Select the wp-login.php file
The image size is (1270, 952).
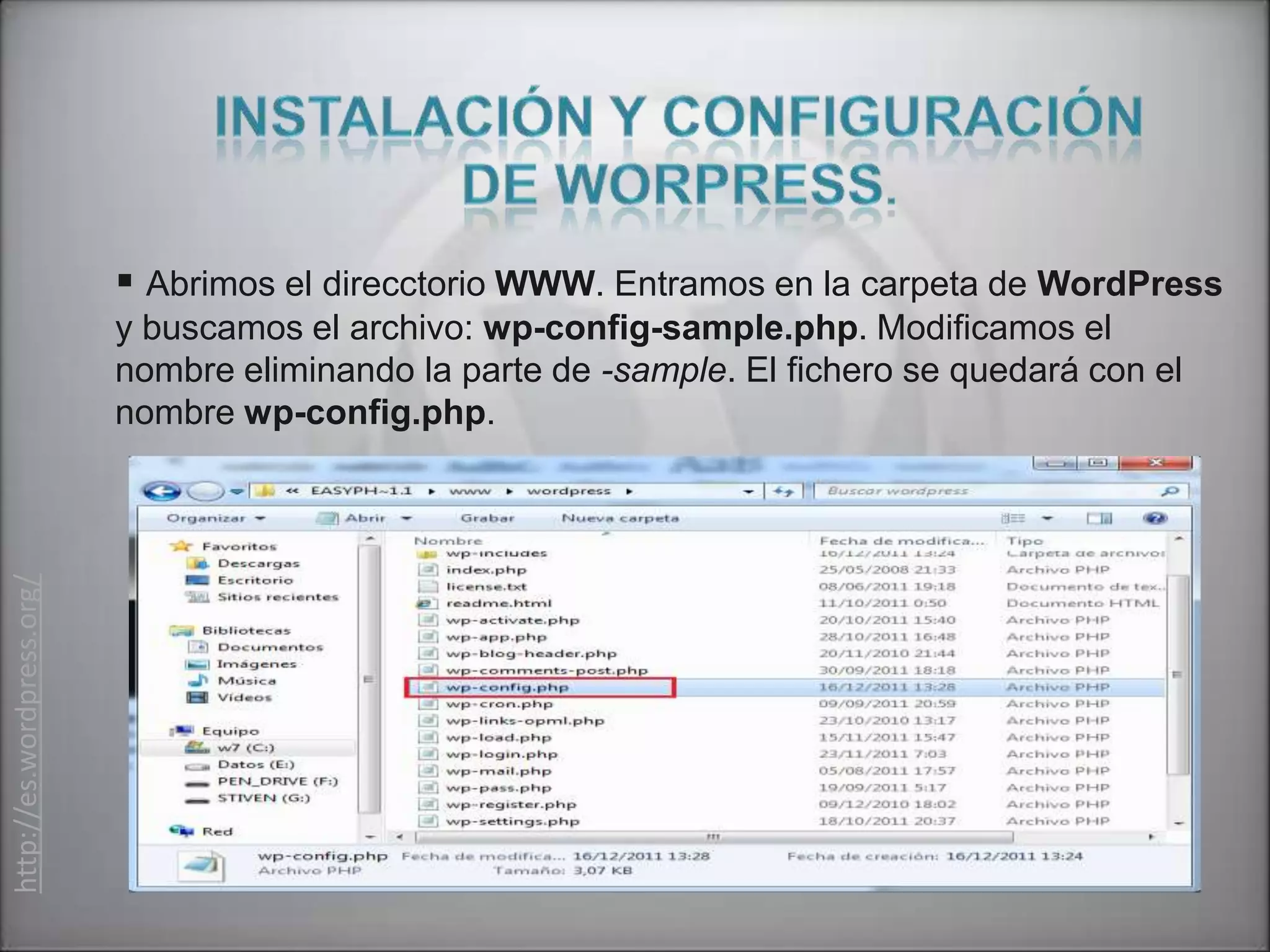click(502, 754)
